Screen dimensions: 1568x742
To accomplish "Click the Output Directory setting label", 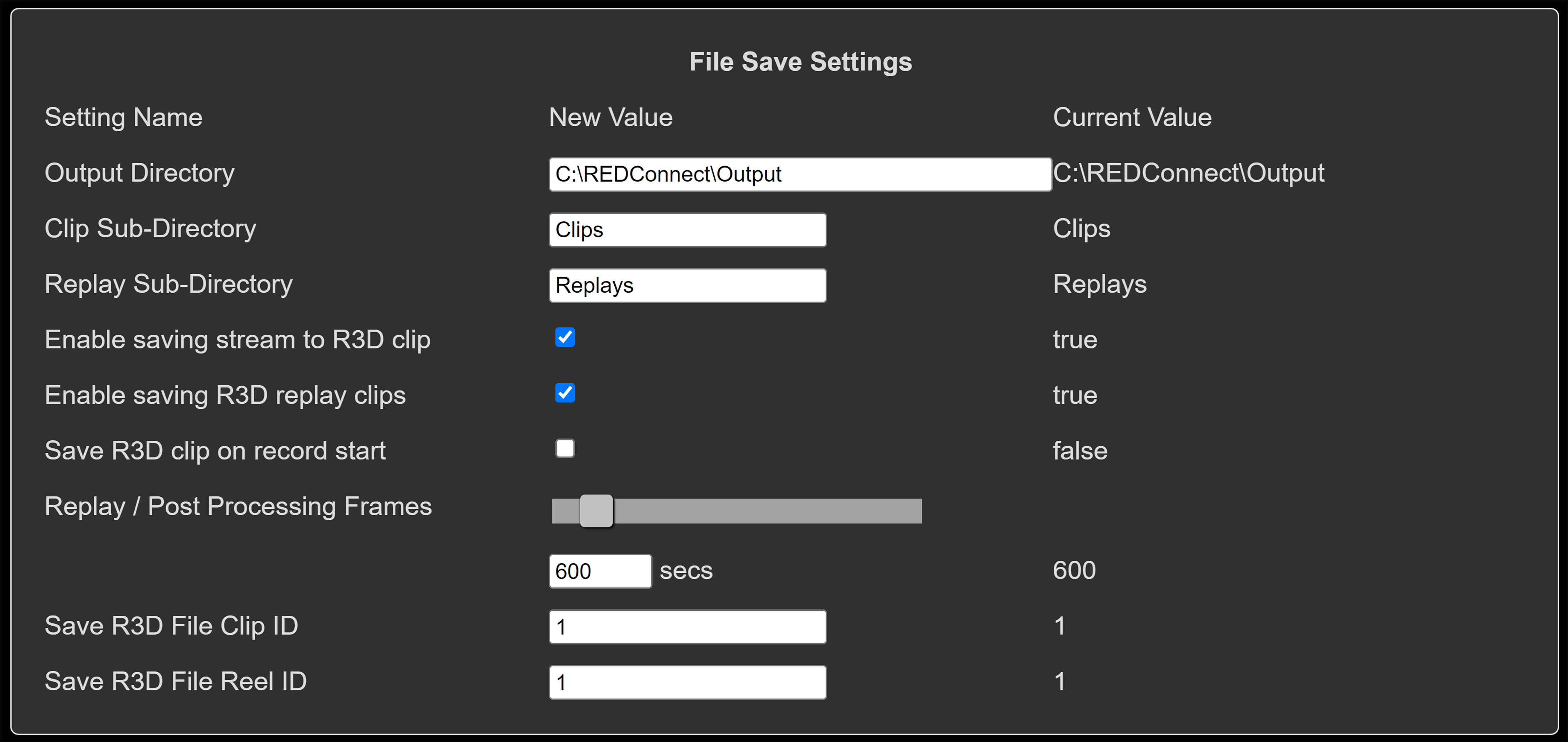I will tap(139, 173).
